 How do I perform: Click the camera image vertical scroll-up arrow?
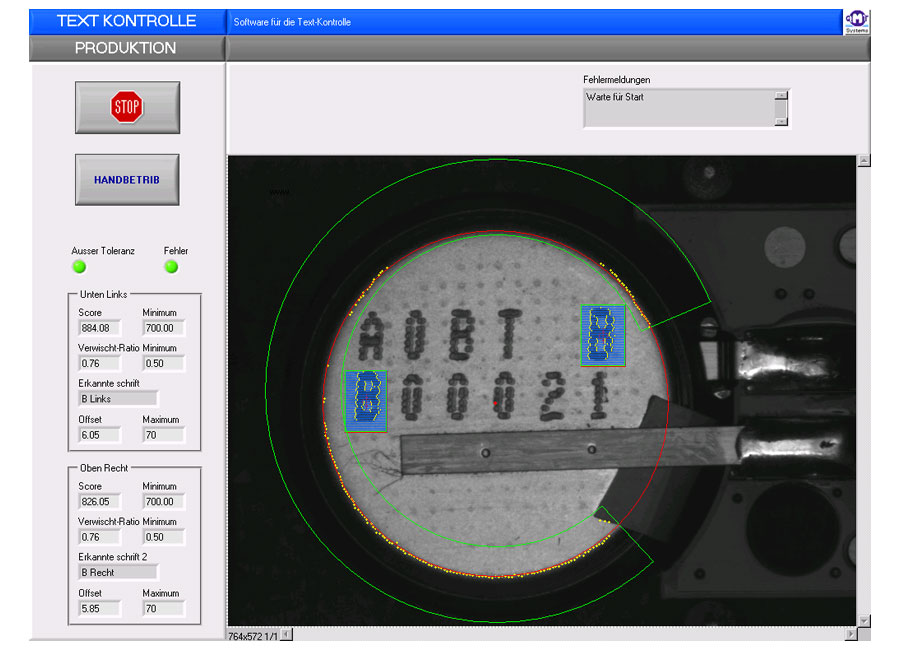point(864,160)
